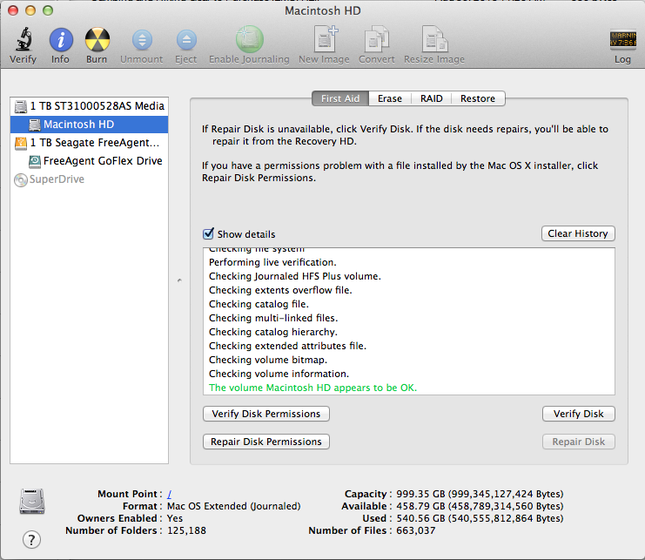
Task: Click 'Checking volume bitmap.' log line
Action: (268, 360)
